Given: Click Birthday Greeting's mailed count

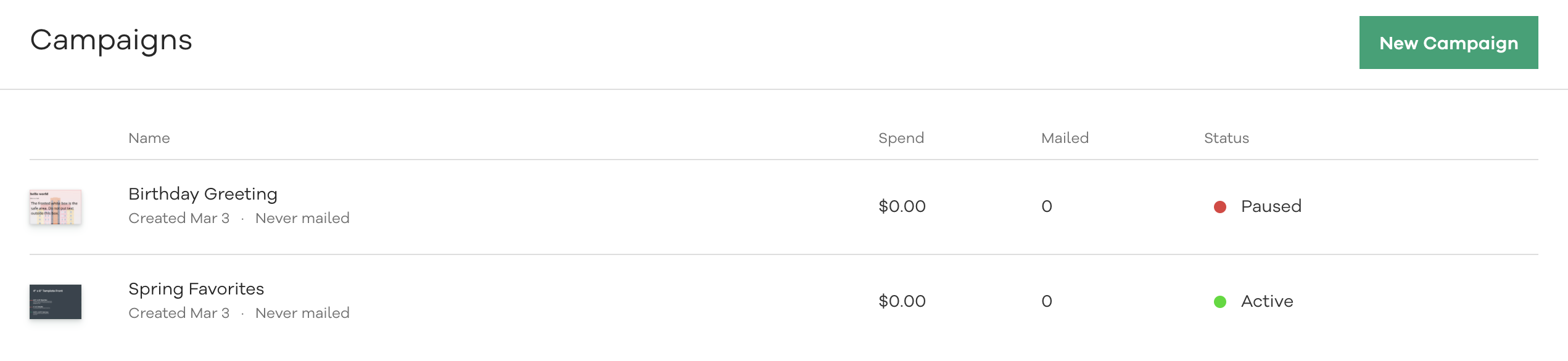Looking at the screenshot, I should click(1047, 206).
